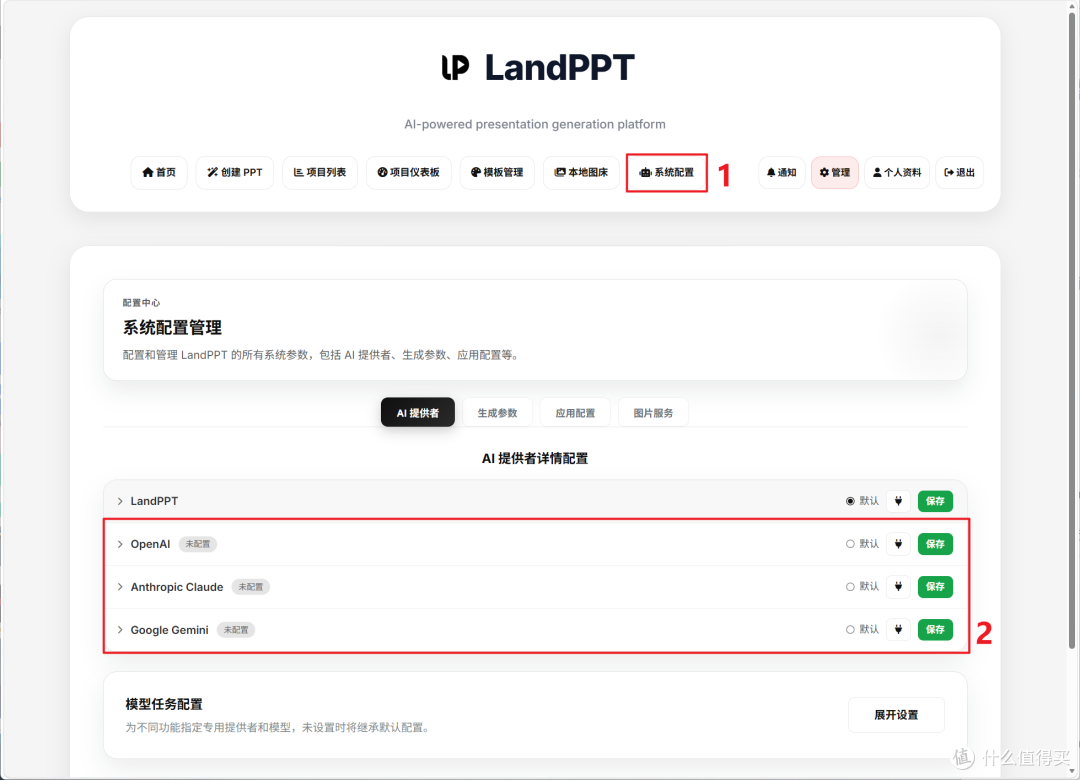Save the Google Gemini settings
Image resolution: width=1080 pixels, height=780 pixels.
(935, 629)
